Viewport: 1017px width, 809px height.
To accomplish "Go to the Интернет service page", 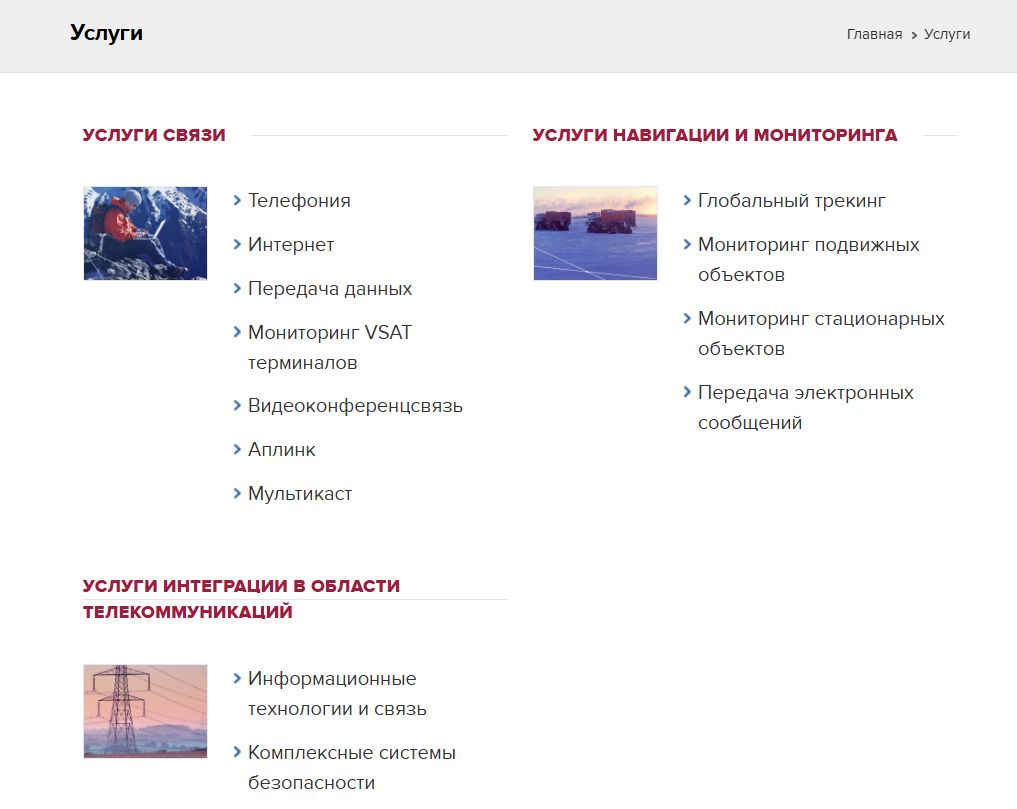I will pyautogui.click(x=291, y=245).
